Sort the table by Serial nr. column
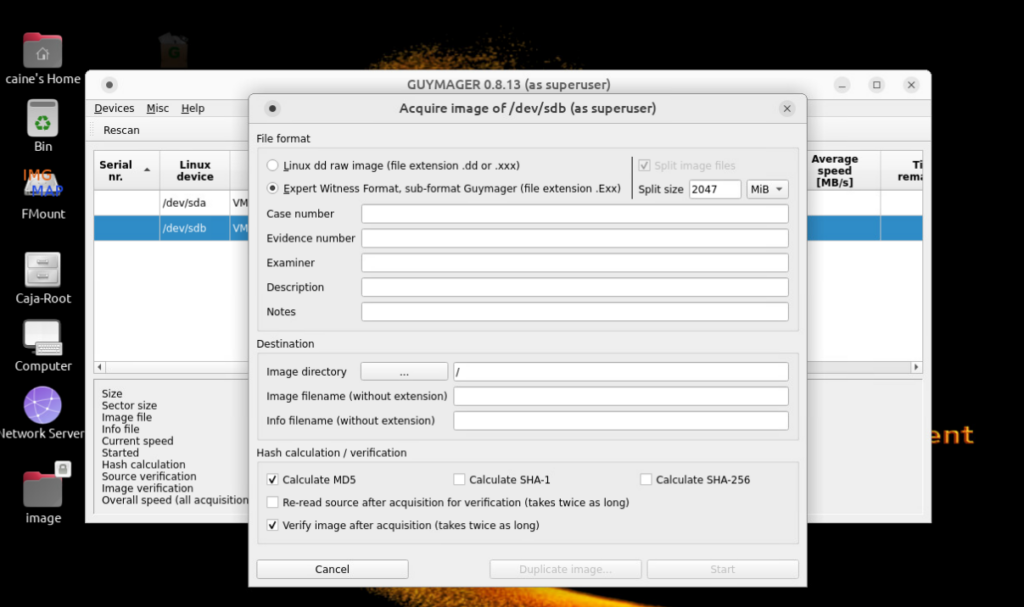Screen dimensions: 1024x607 (127, 171)
